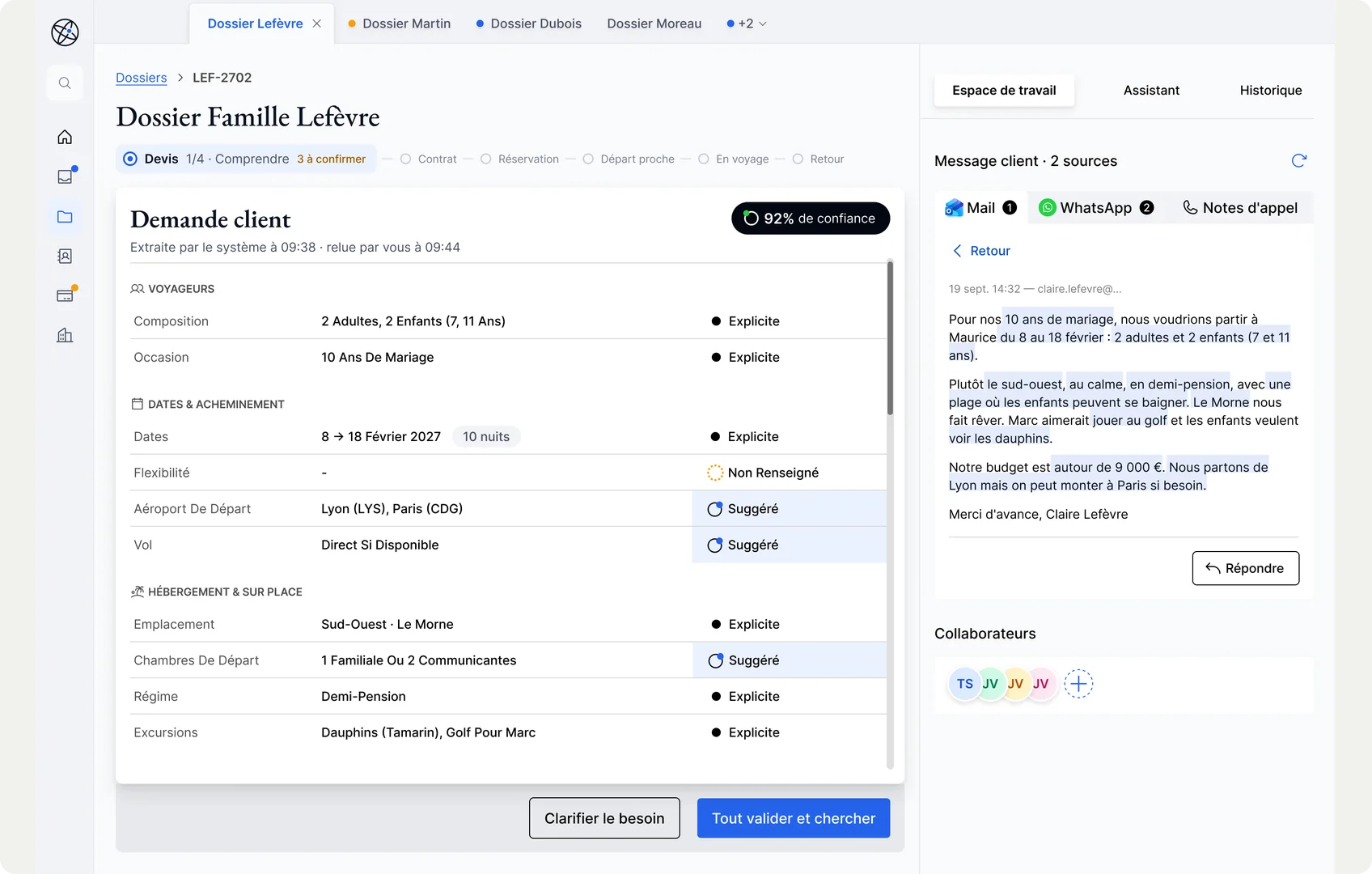This screenshot has width=1372, height=874.
Task: Click the calendar icon by Dates & Acheminement
Action: pyautogui.click(x=138, y=404)
